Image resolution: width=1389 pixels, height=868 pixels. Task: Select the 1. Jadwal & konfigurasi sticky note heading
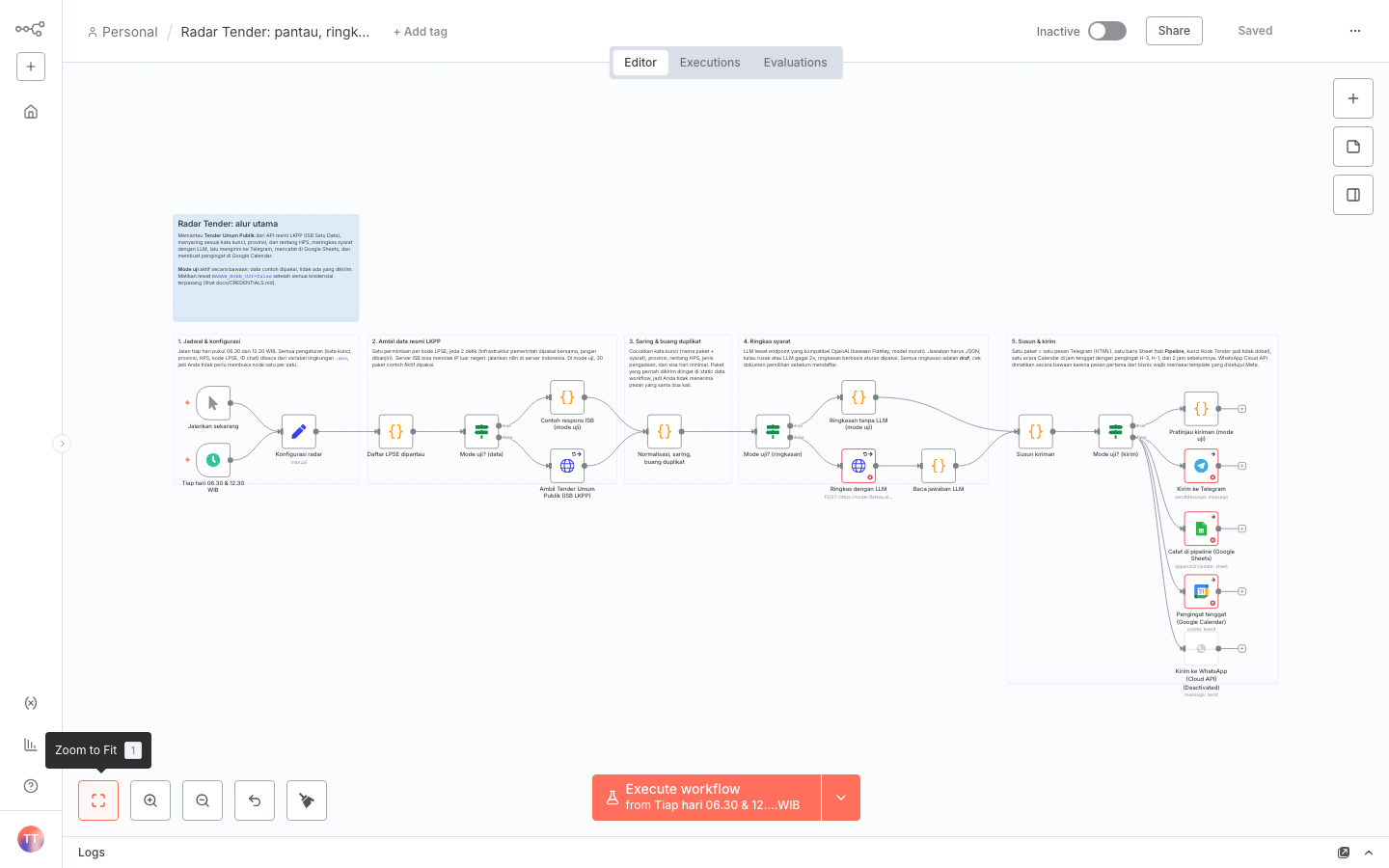[209, 341]
